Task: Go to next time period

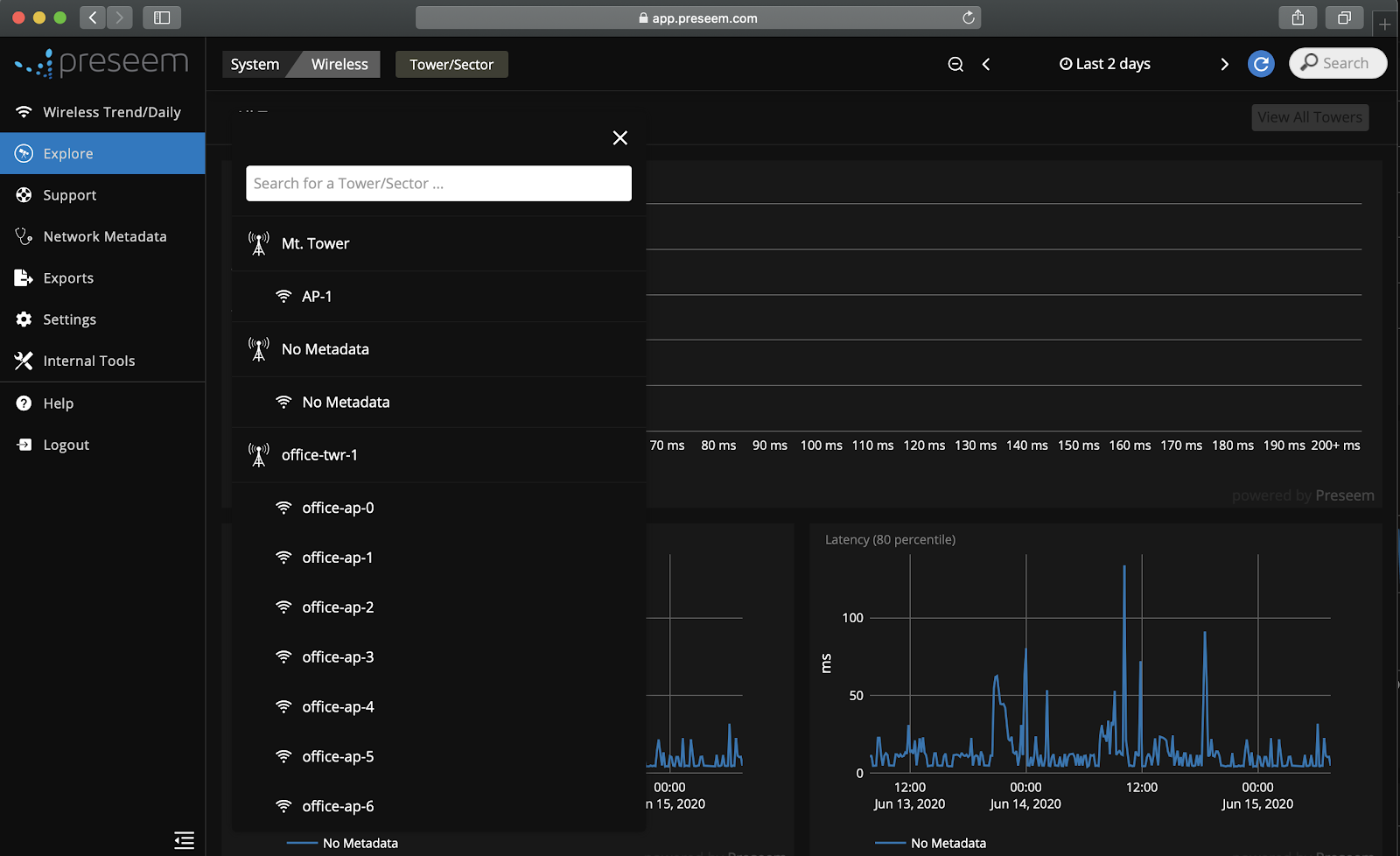Action: click(x=1224, y=64)
